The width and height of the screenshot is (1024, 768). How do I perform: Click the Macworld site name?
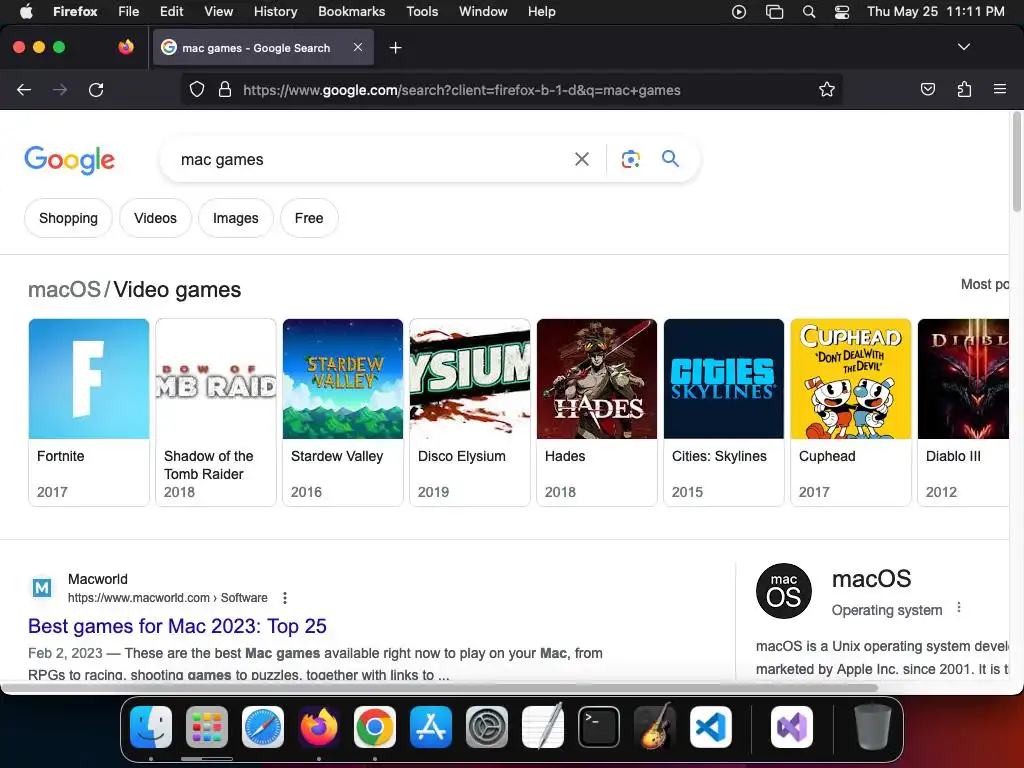click(98, 579)
